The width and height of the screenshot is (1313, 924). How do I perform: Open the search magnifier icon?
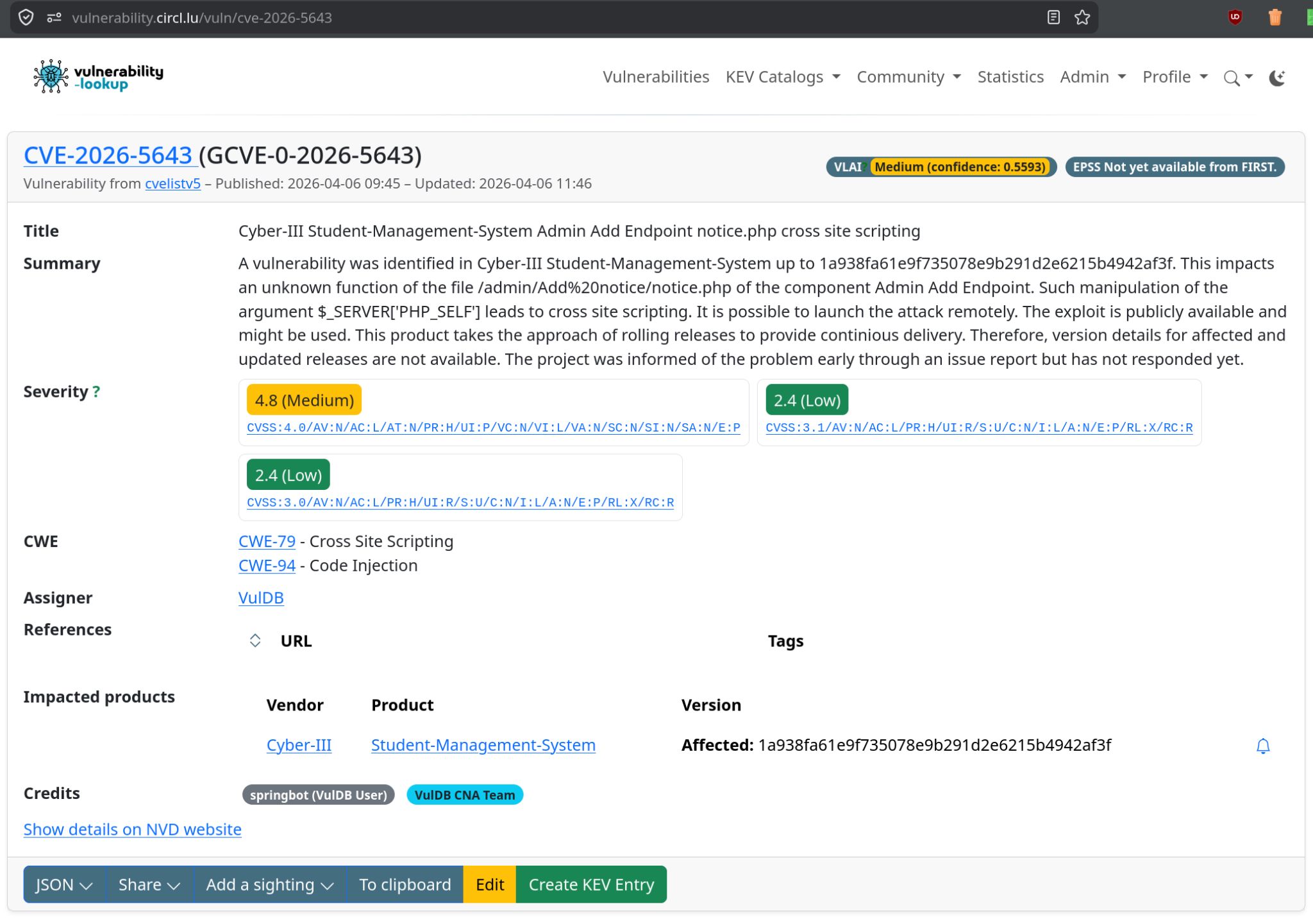point(1232,78)
